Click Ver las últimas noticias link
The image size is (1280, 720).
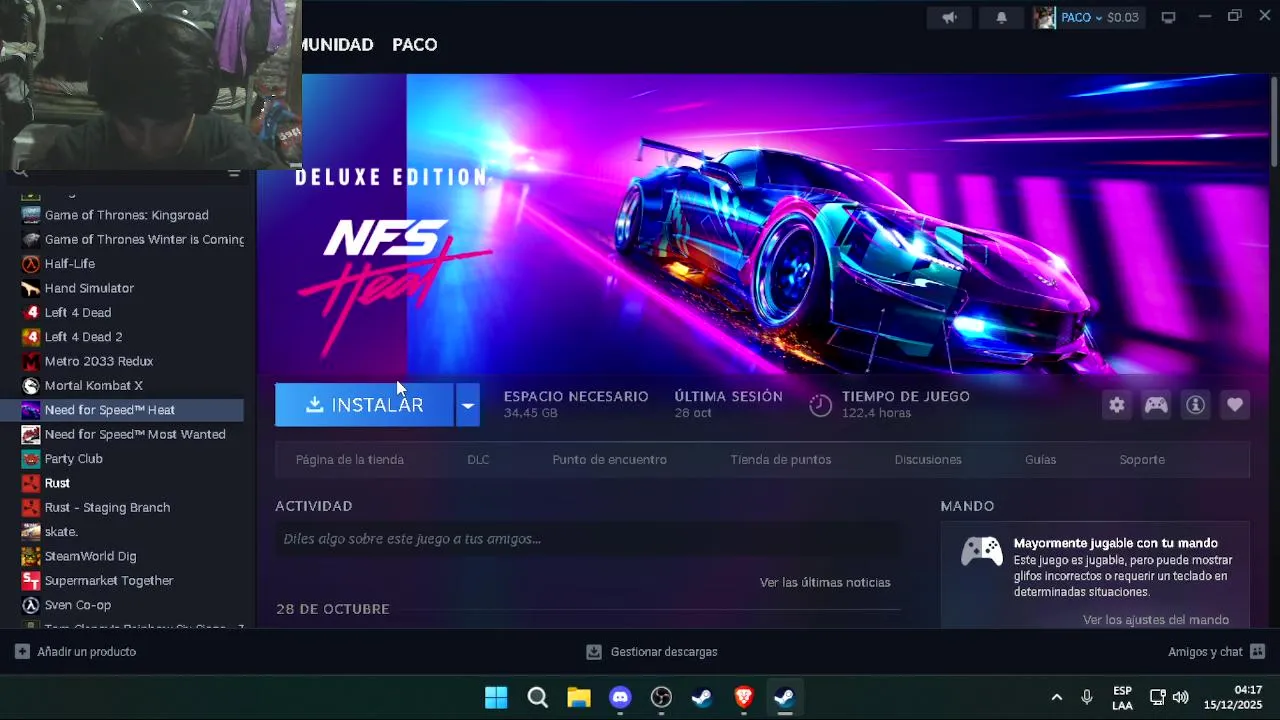pos(825,582)
